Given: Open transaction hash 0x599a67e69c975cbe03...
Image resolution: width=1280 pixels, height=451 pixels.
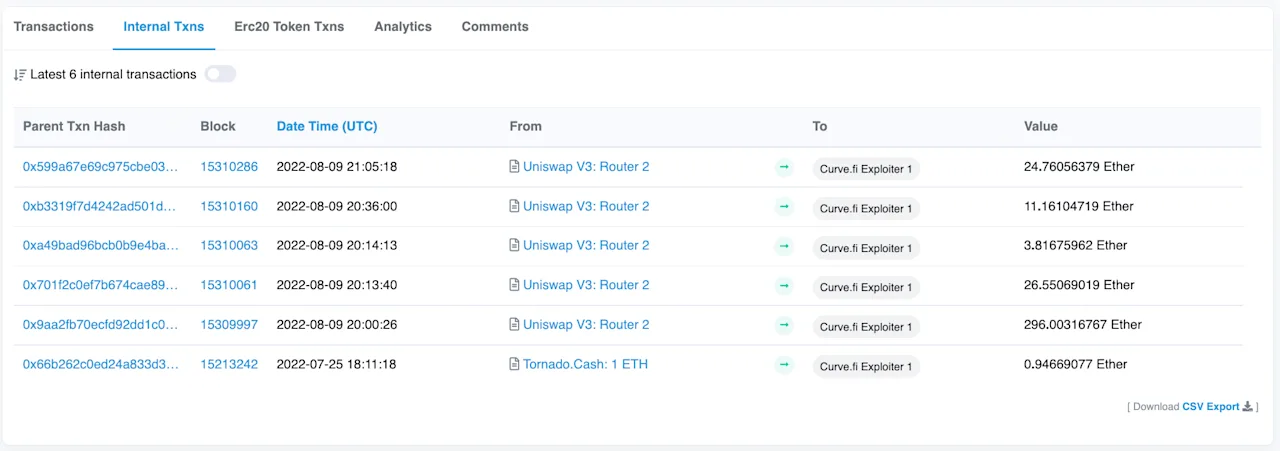Looking at the screenshot, I should point(100,167).
